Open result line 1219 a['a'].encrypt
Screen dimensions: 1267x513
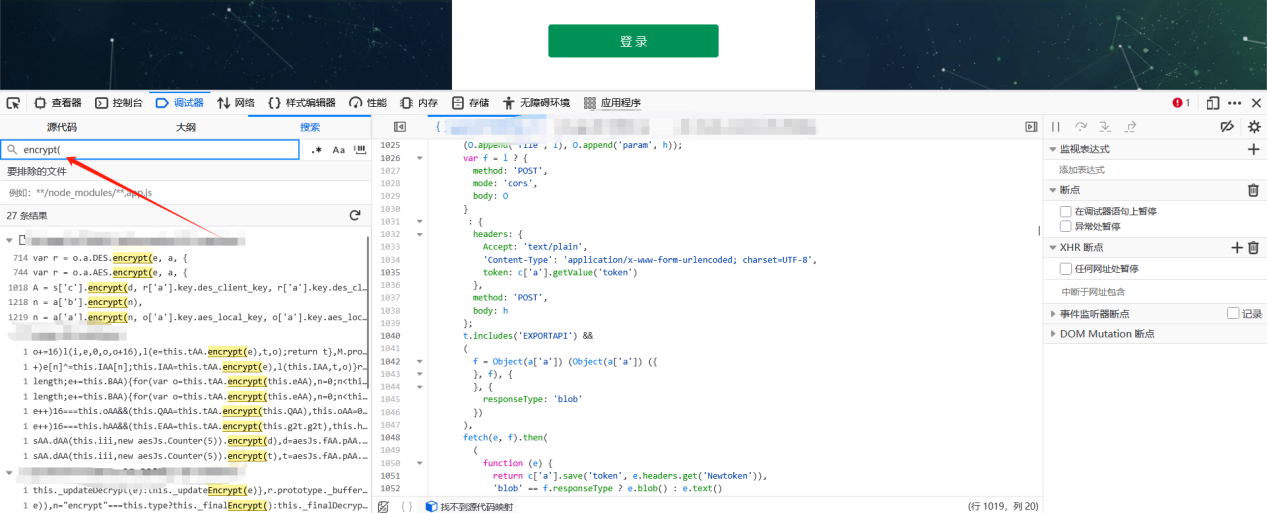pyautogui.click(x=188, y=316)
